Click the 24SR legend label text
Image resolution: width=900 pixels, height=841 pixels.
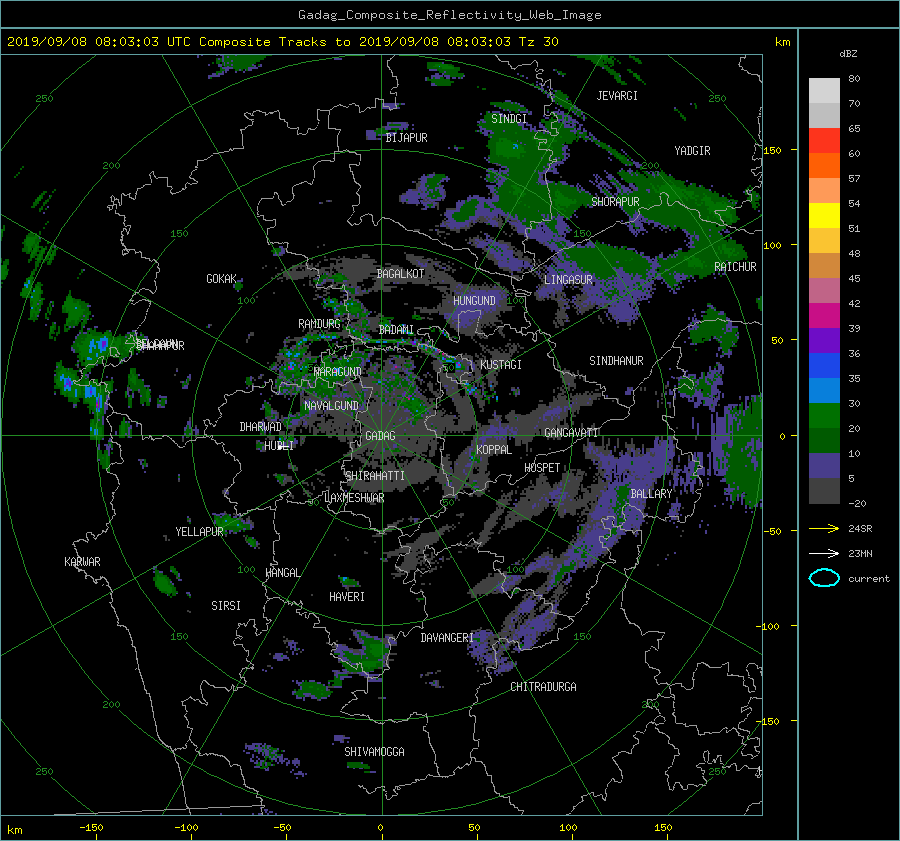point(860,528)
